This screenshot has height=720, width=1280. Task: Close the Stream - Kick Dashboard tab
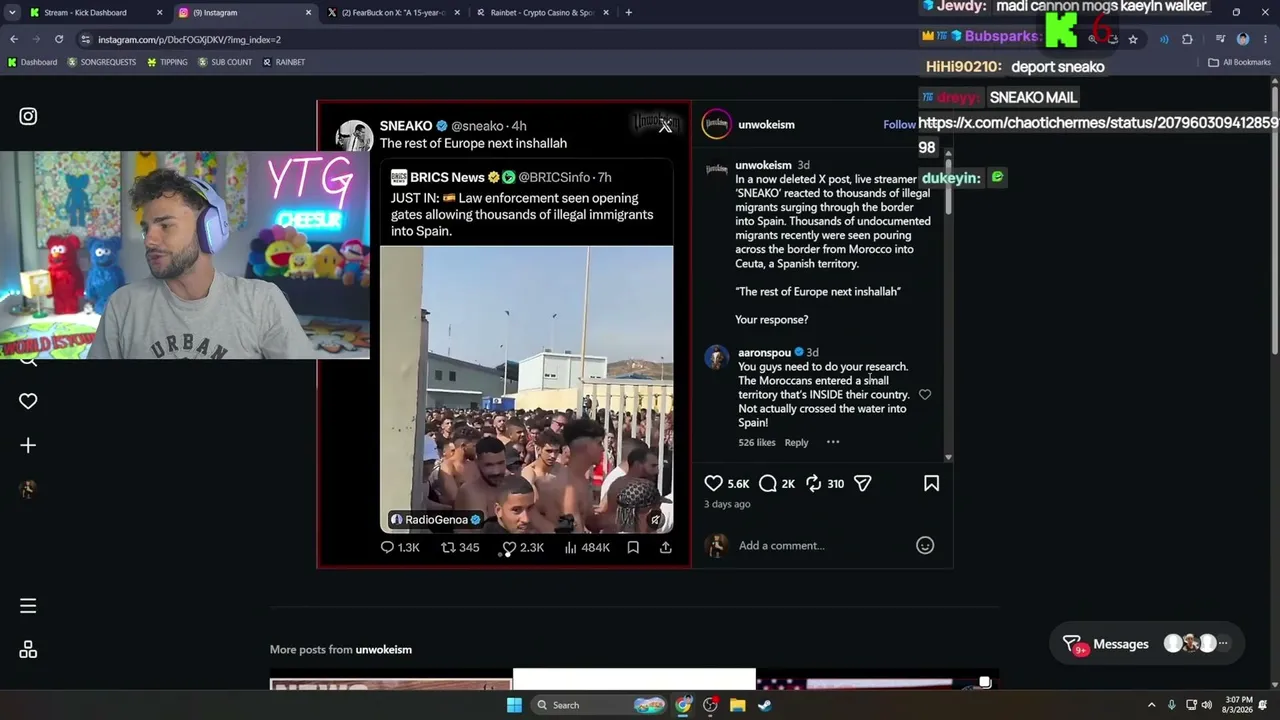159,13
